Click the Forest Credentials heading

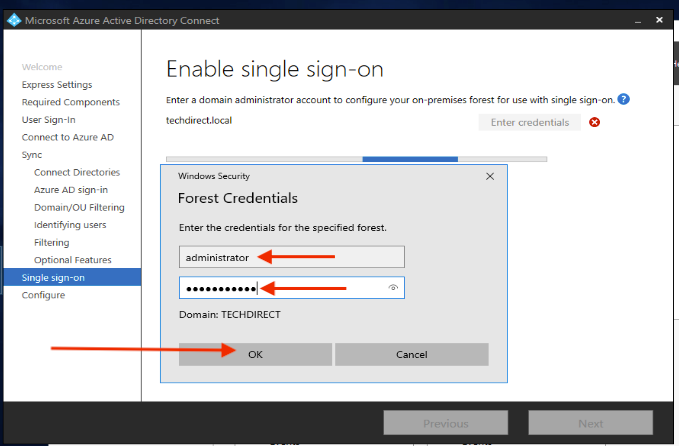coord(238,198)
